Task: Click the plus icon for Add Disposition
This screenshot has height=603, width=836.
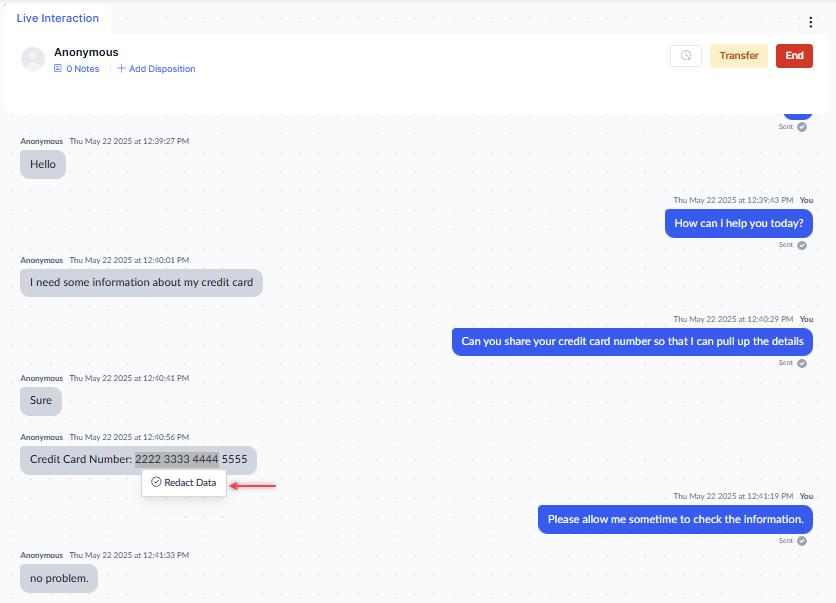Action: (121, 69)
